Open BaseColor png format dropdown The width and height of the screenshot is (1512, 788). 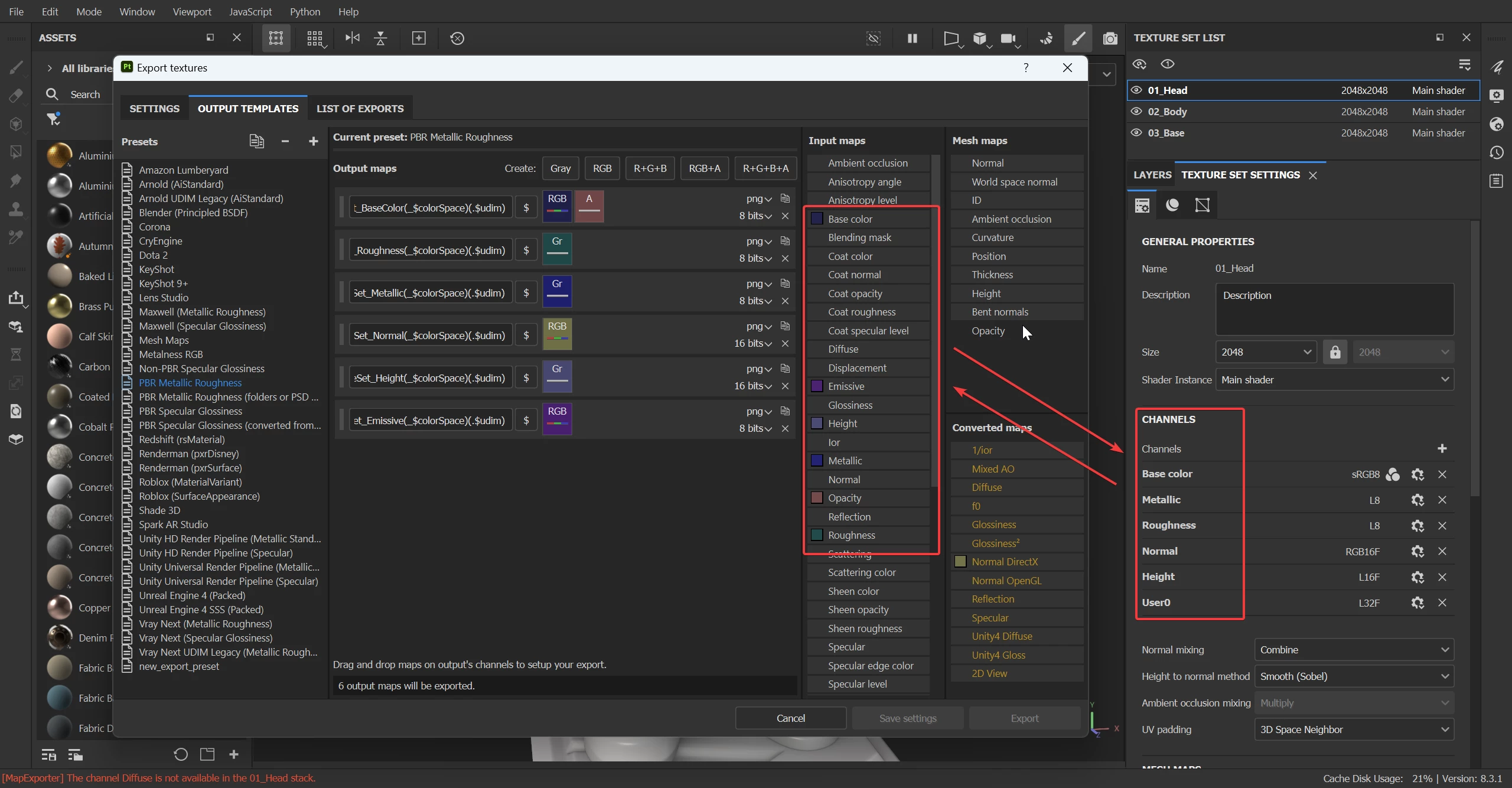(x=758, y=199)
